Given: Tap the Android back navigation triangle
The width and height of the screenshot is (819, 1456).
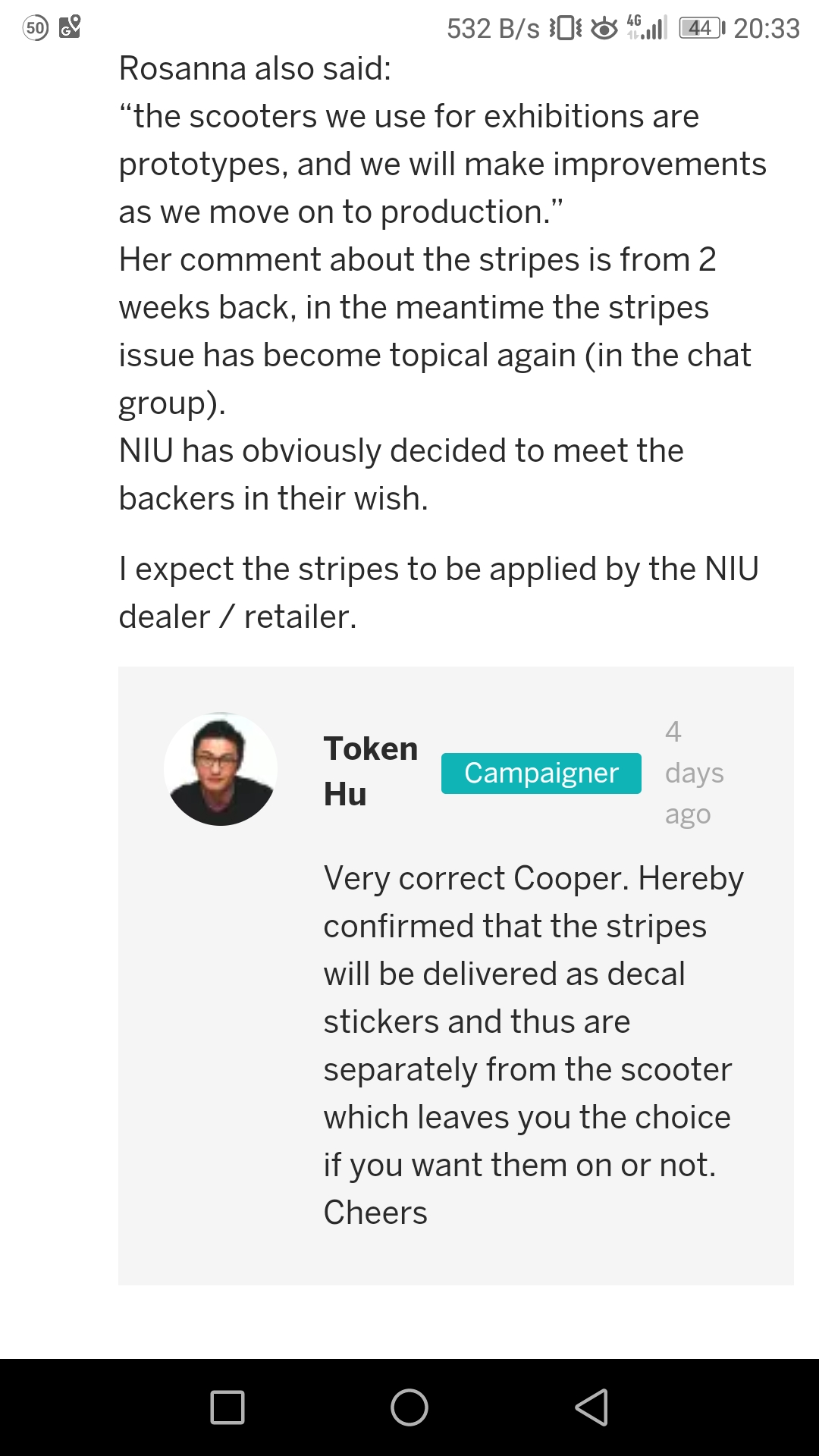Looking at the screenshot, I should (592, 1407).
